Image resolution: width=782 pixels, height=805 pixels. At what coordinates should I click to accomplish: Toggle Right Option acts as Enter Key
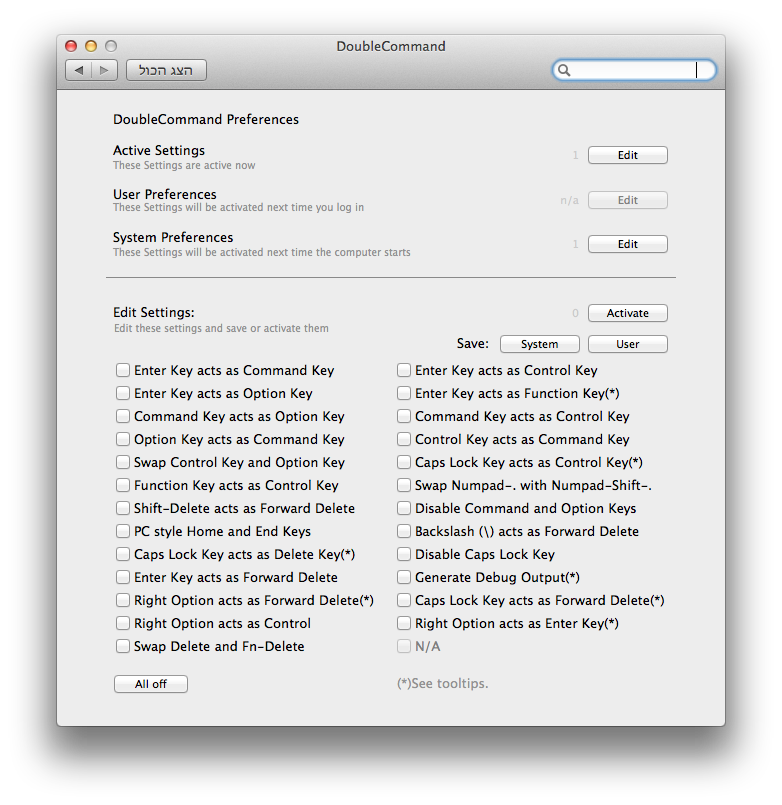pyautogui.click(x=404, y=623)
